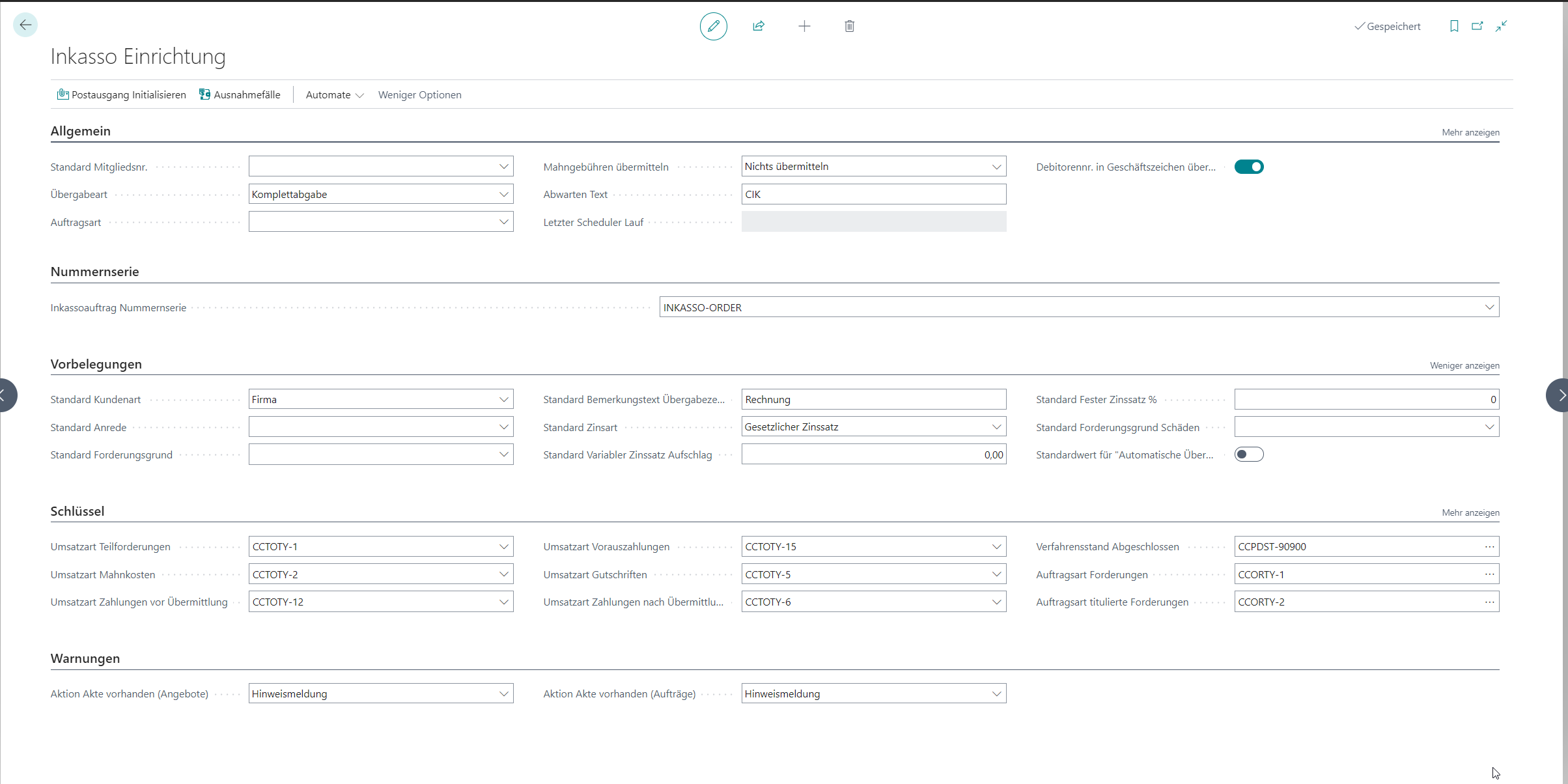
Task: Open lookup dots for Verfahrensstand Abgeschlossen
Action: (x=1489, y=547)
